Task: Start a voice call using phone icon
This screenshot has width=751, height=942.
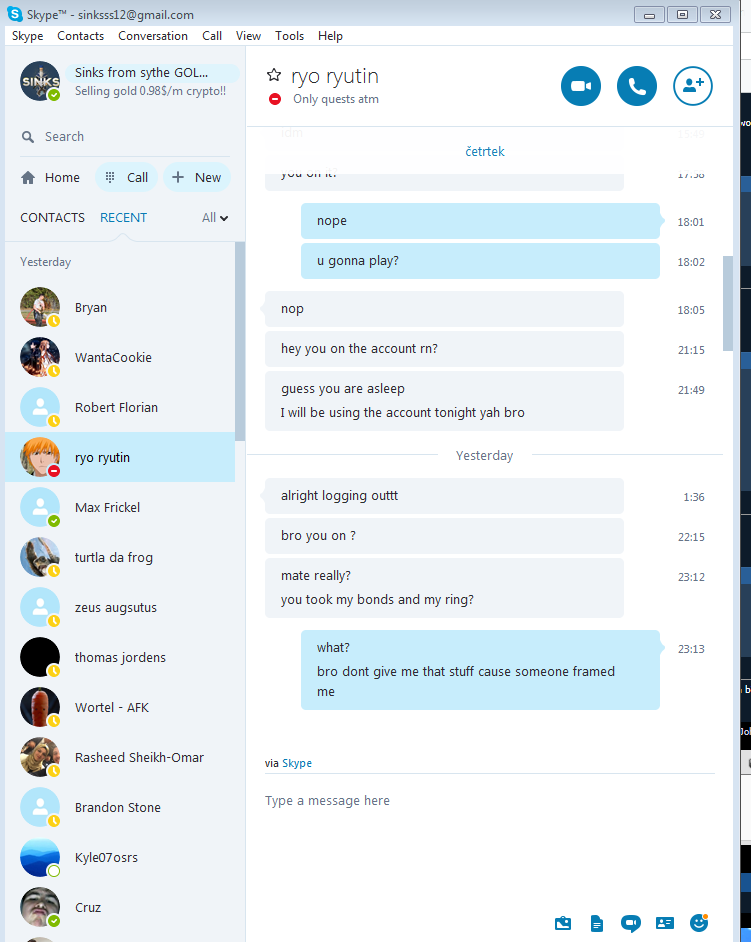Action: (x=636, y=86)
